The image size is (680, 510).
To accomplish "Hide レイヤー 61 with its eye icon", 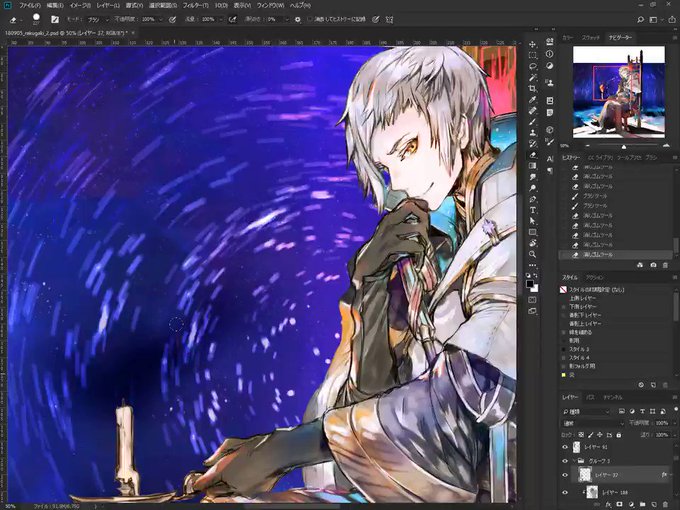I will [x=565, y=447].
